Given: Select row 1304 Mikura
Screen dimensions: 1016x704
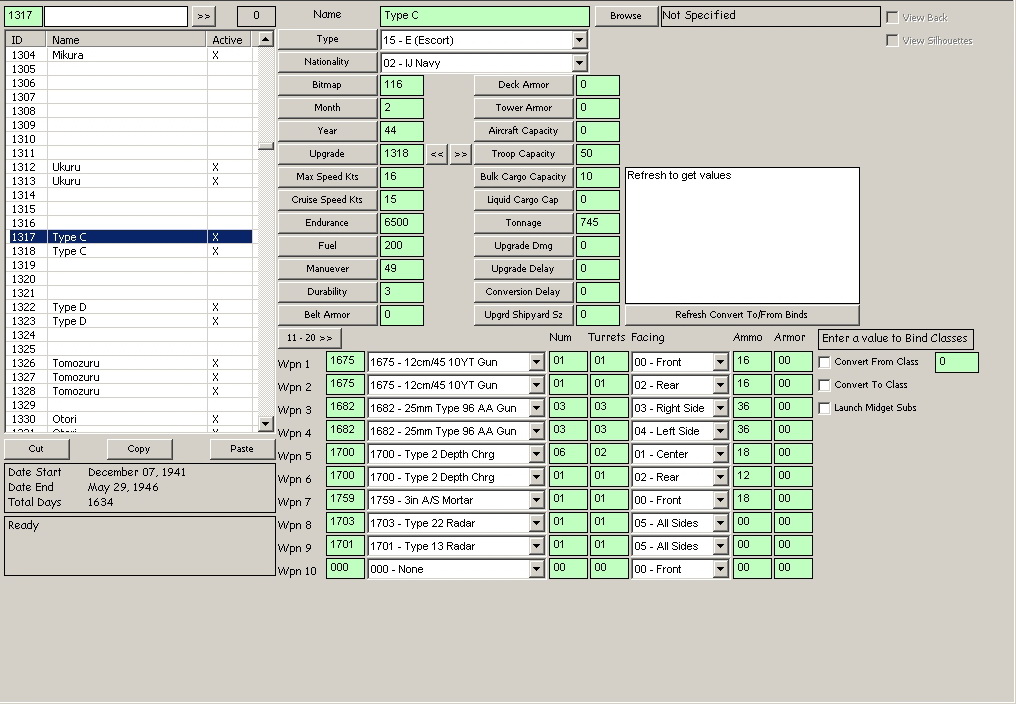Looking at the screenshot, I should tap(130, 55).
